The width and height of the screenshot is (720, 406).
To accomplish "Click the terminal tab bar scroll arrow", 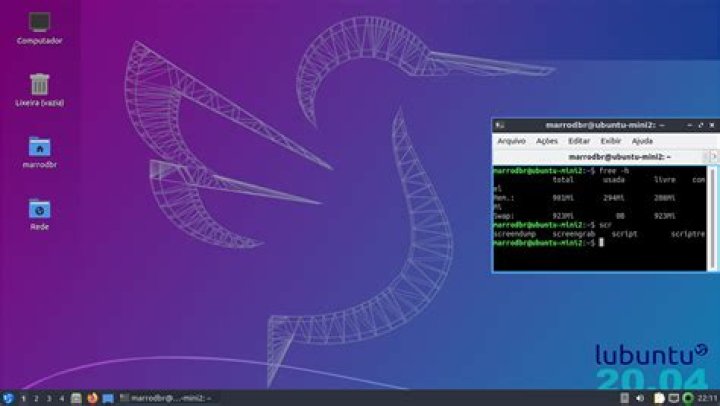I will point(714,157).
